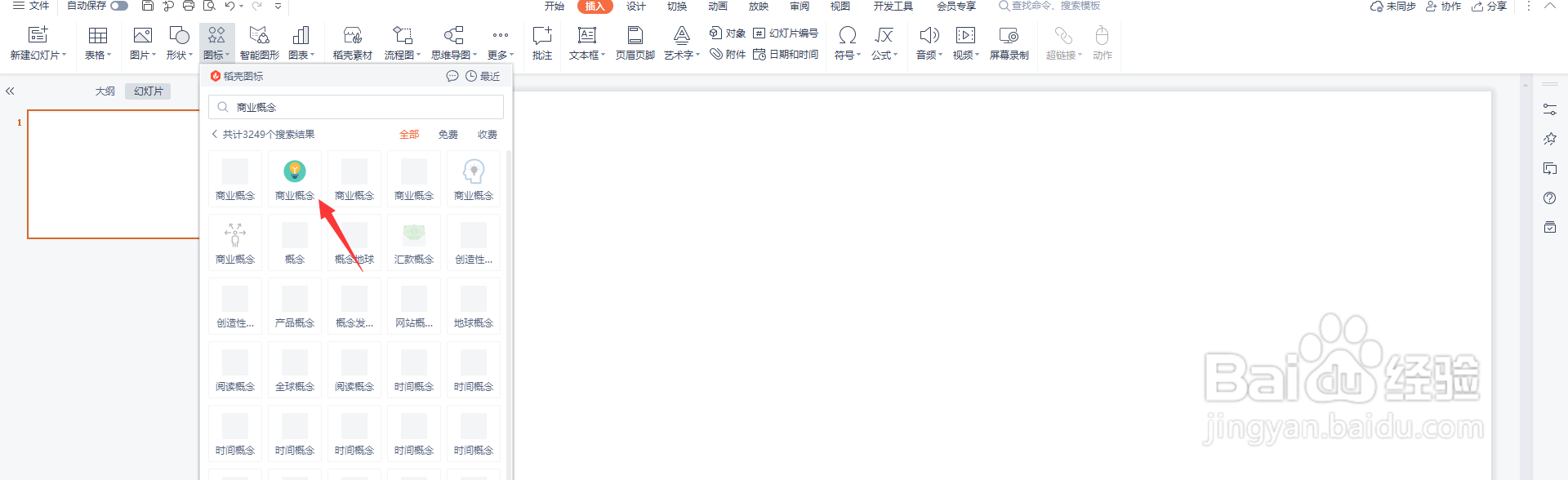The height and width of the screenshot is (480, 1568).
Task: Open 稻壳素材 materials library
Action: pyautogui.click(x=353, y=43)
